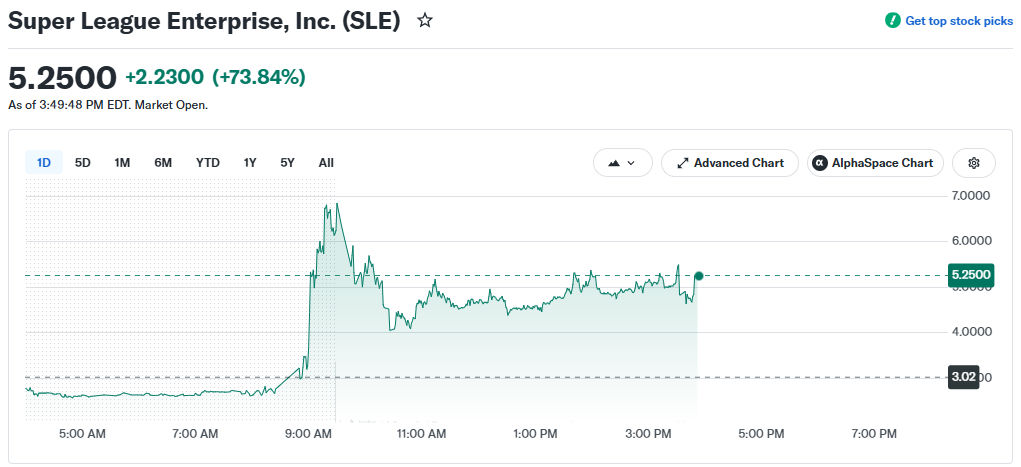The height and width of the screenshot is (467, 1021).
Task: Star SLE to add to watchlist
Action: click(x=425, y=21)
